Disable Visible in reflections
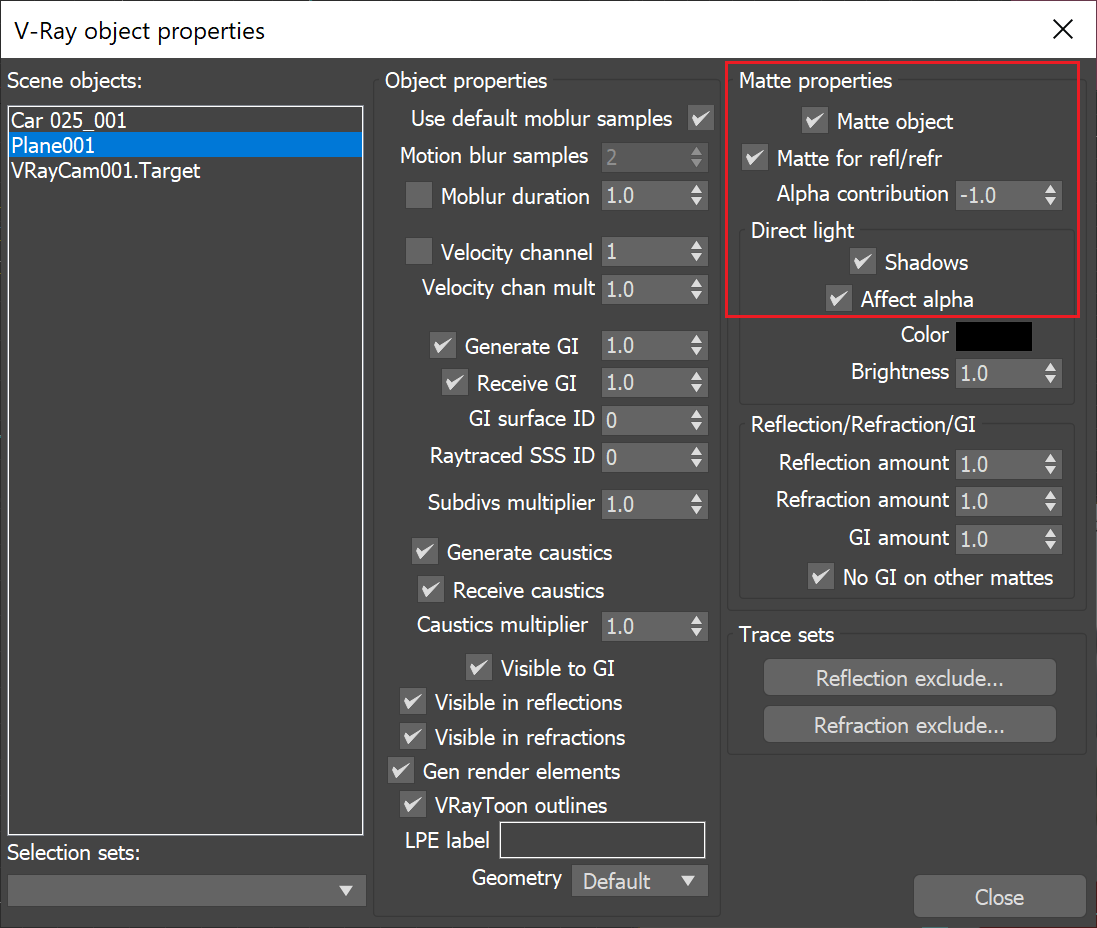This screenshot has height=928, width=1097. click(x=413, y=702)
